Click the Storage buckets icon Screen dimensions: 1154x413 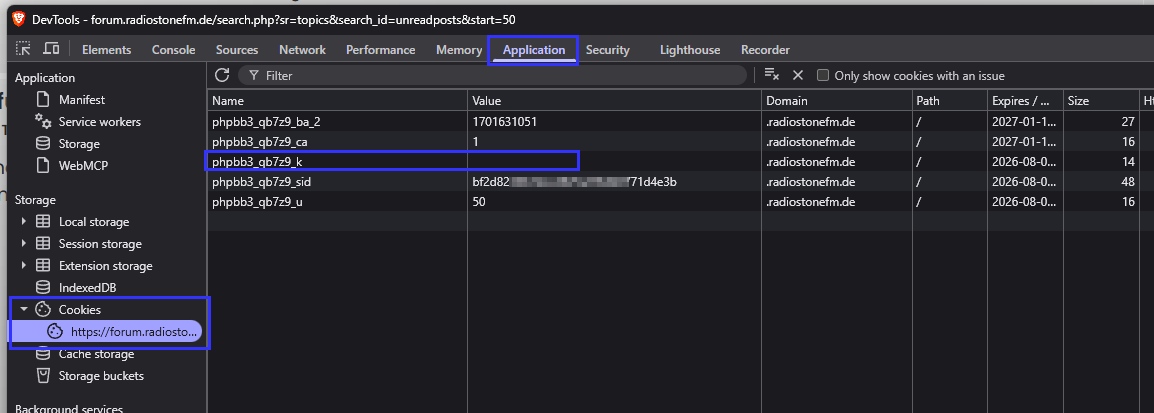point(44,376)
